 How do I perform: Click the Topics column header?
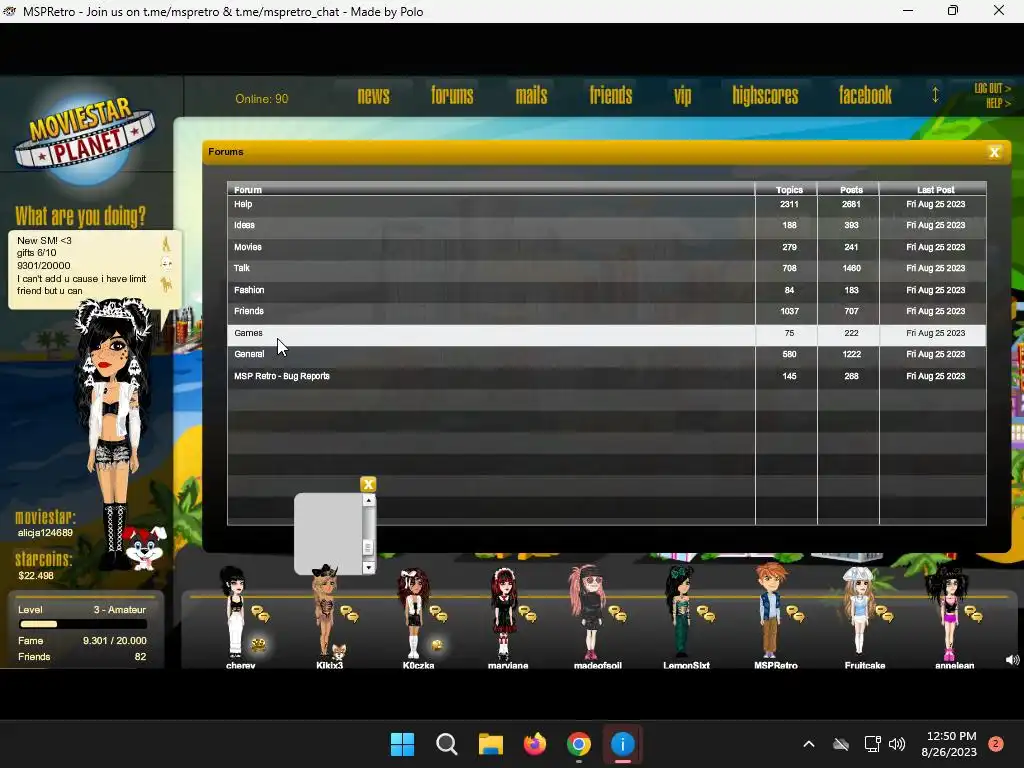click(787, 189)
